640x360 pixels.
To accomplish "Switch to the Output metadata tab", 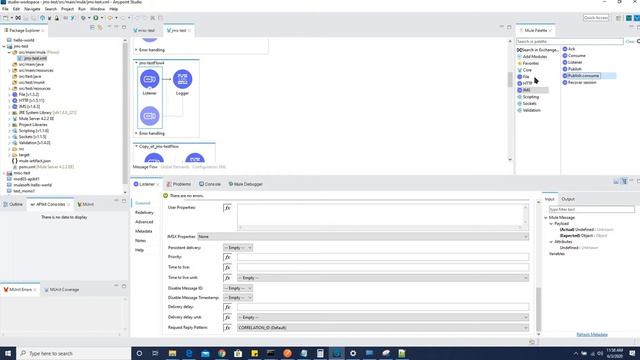I will [568, 199].
